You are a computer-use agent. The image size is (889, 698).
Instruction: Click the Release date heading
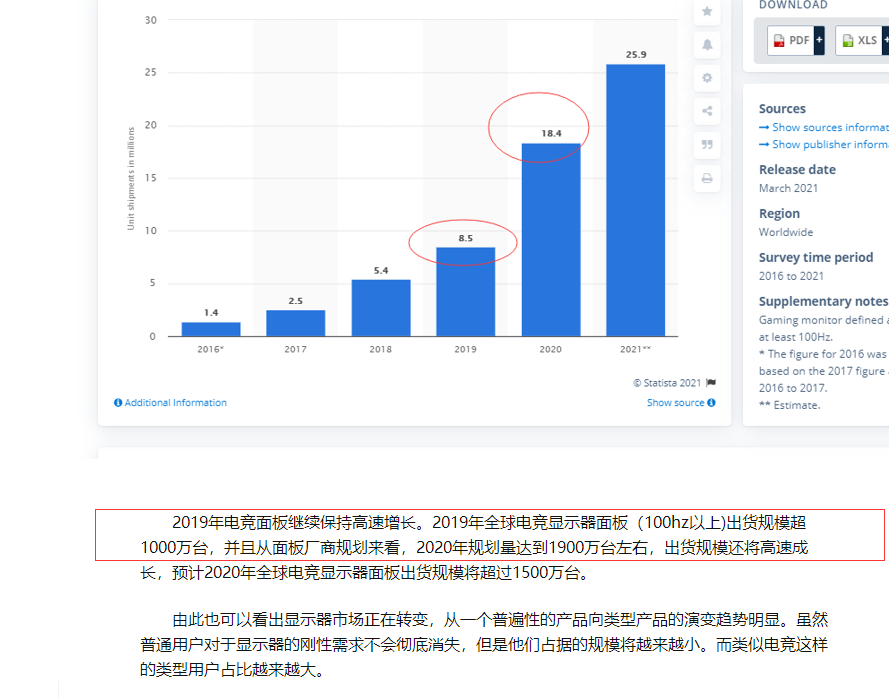click(x=797, y=170)
